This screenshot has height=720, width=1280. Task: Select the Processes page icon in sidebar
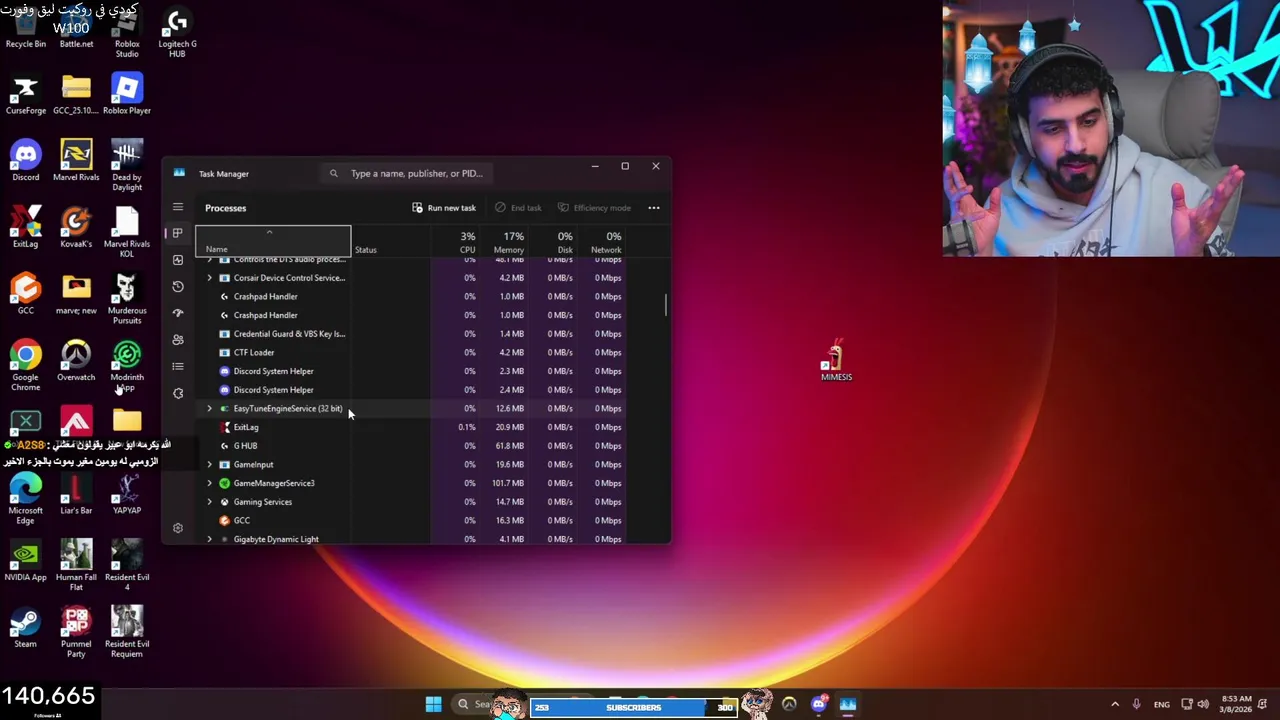click(x=178, y=233)
